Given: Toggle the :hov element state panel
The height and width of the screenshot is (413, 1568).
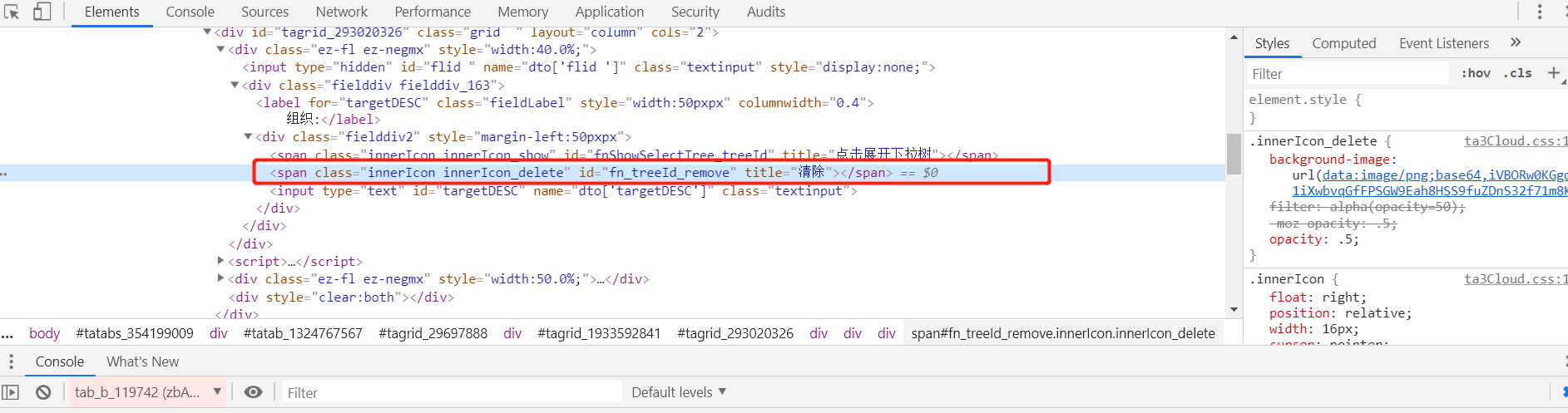Looking at the screenshot, I should pyautogui.click(x=1476, y=73).
